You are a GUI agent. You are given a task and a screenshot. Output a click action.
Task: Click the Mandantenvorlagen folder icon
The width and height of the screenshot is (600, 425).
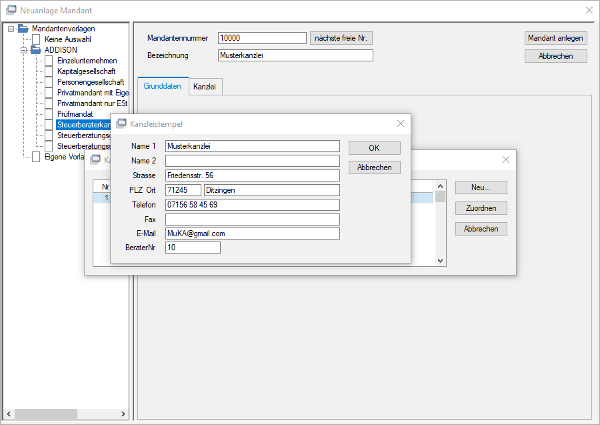24,28
